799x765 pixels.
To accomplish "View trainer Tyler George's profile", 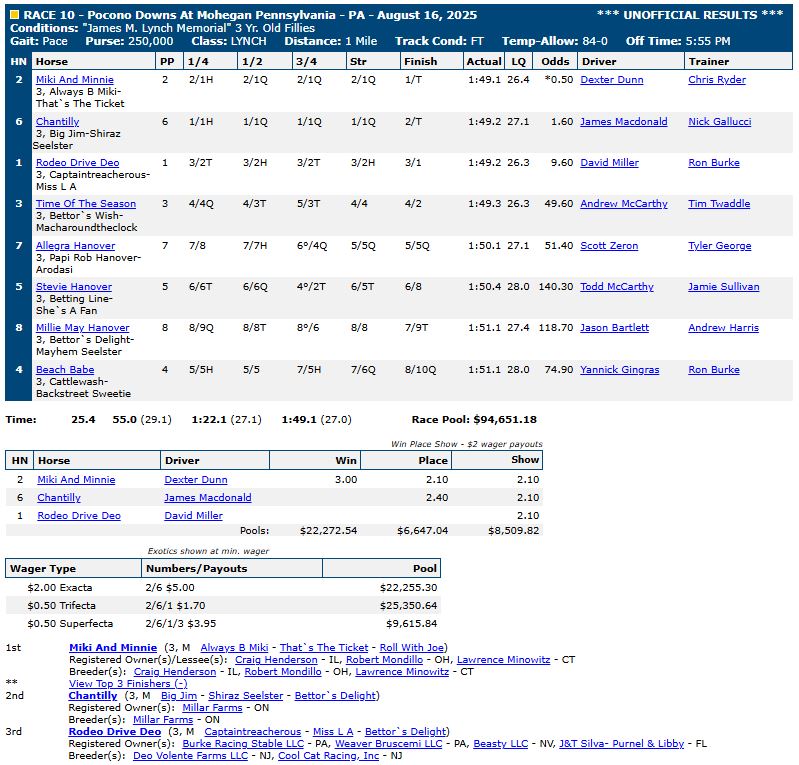I will pos(719,246).
